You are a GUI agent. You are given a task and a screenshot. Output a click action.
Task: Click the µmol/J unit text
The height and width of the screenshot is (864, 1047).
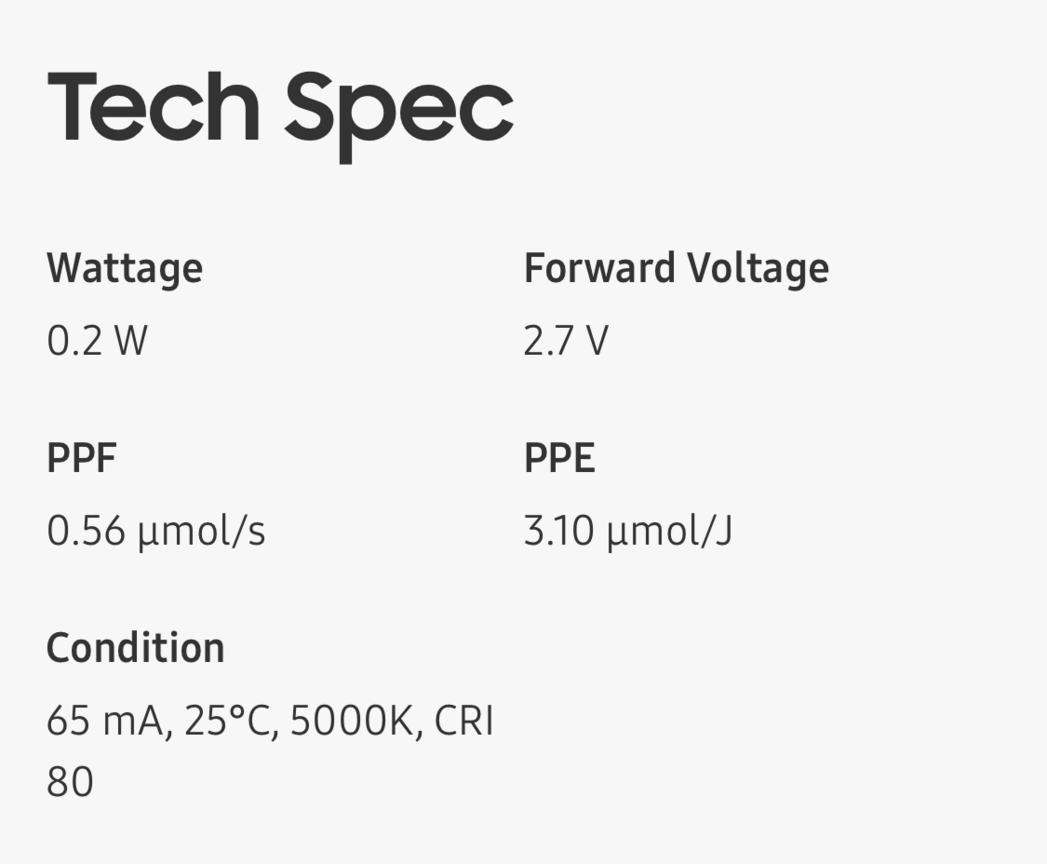click(670, 532)
